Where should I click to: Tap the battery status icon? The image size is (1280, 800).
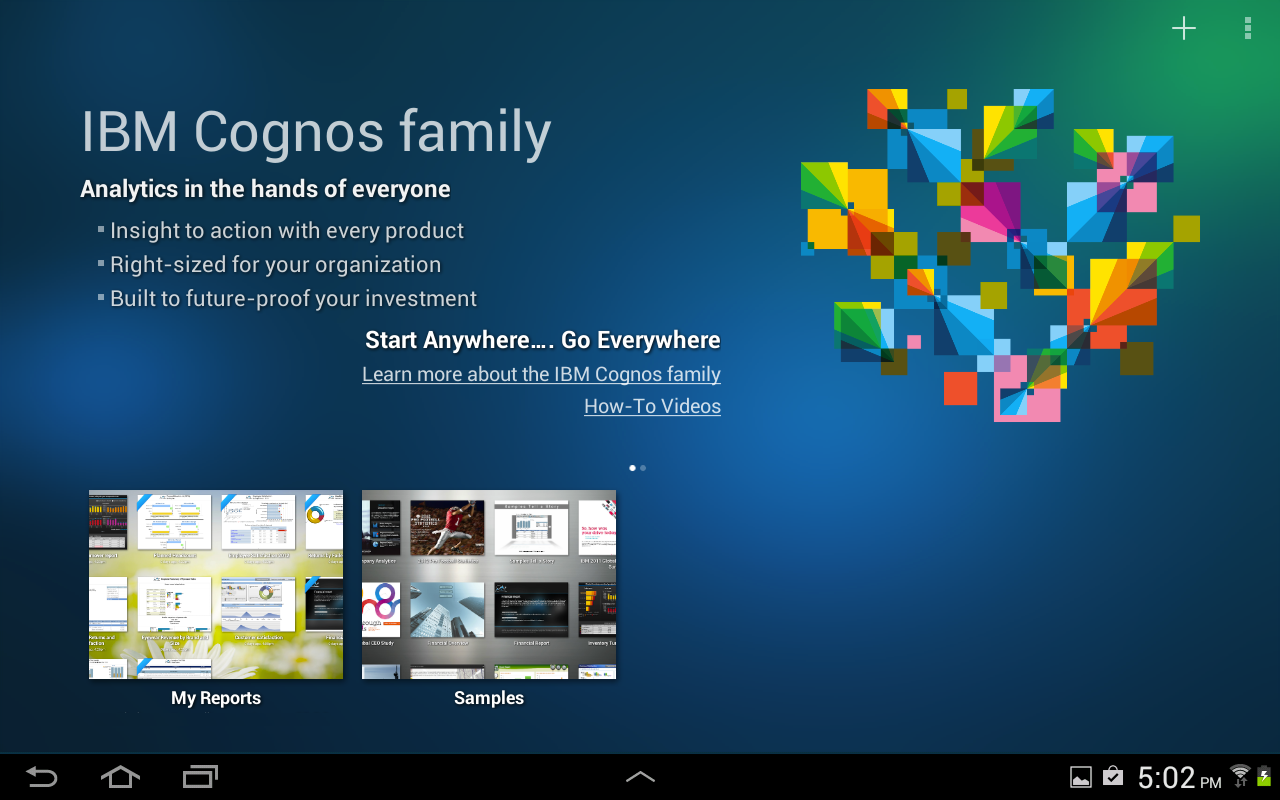pyautogui.click(x=1264, y=775)
